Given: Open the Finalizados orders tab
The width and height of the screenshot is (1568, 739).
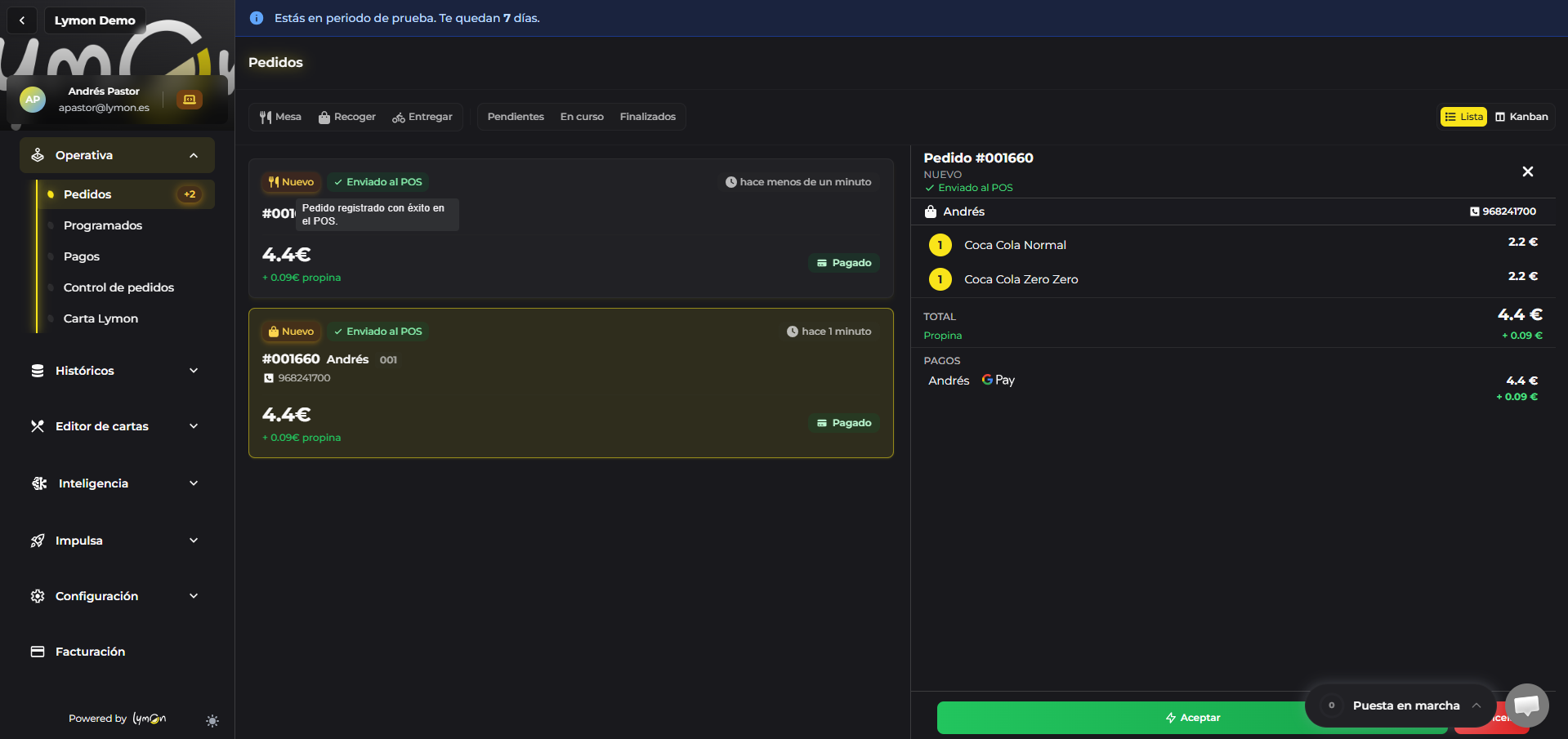Looking at the screenshot, I should [x=647, y=117].
